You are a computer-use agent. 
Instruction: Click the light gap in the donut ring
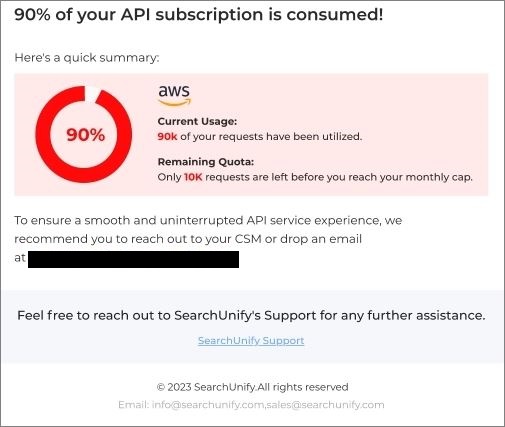point(92,94)
